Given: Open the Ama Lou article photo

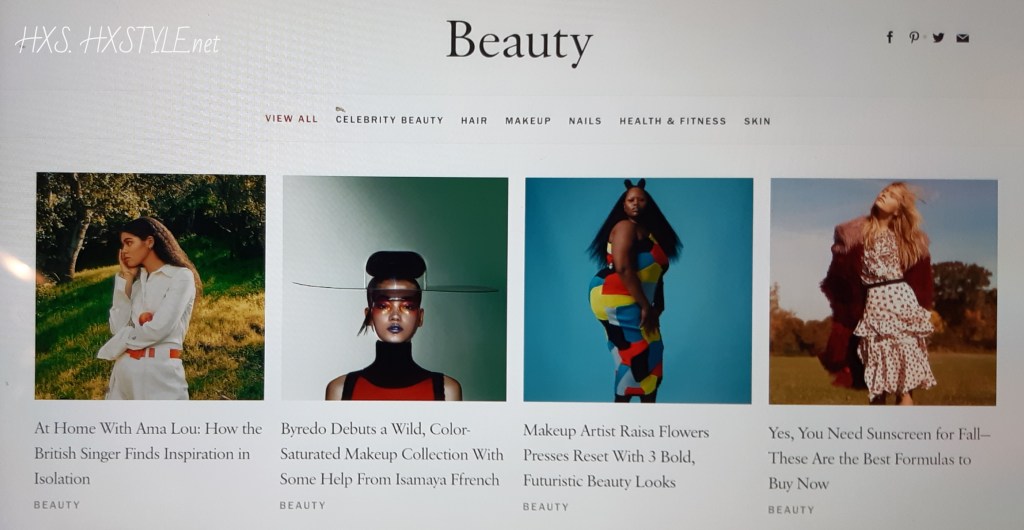Looking at the screenshot, I should pyautogui.click(x=150, y=286).
